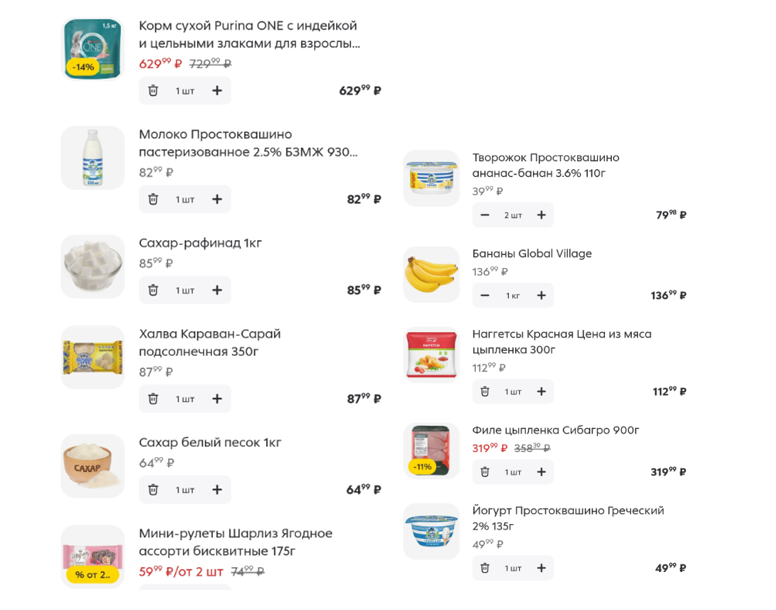Click the -14% discount badge on Purina
The height and width of the screenshot is (610, 776).
pos(83,67)
